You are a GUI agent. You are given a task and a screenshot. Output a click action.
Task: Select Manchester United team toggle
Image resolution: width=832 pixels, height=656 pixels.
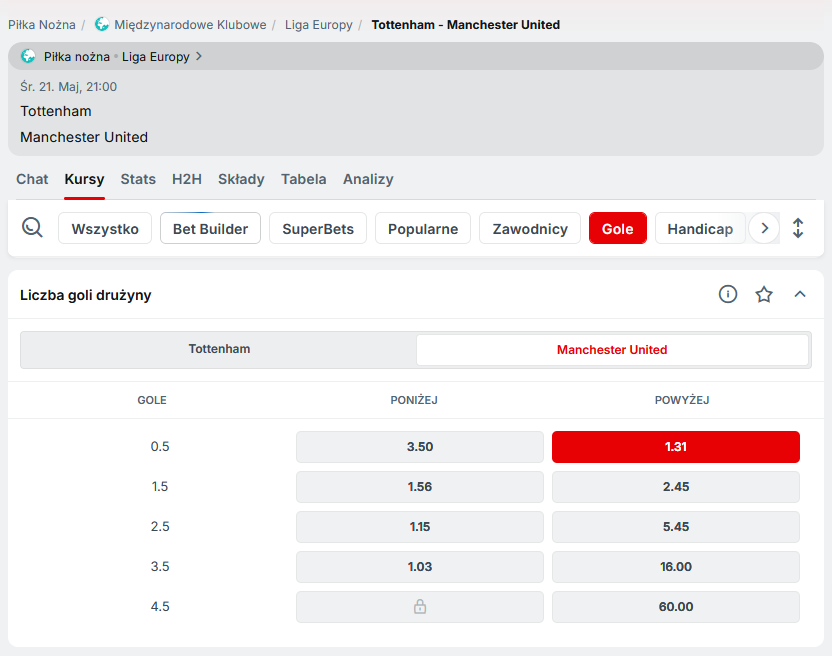[612, 350]
